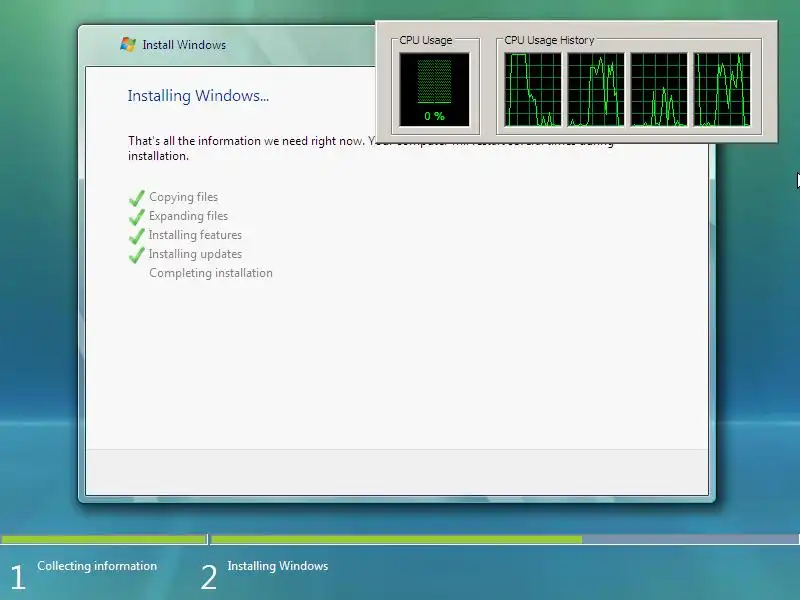800x600 pixels.
Task: Click the Installing Windows progress bar
Action: point(505,539)
